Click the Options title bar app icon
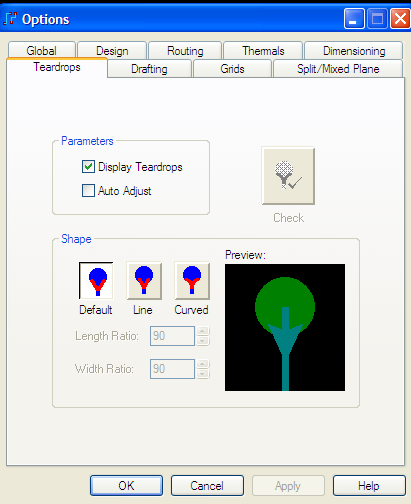 10,19
